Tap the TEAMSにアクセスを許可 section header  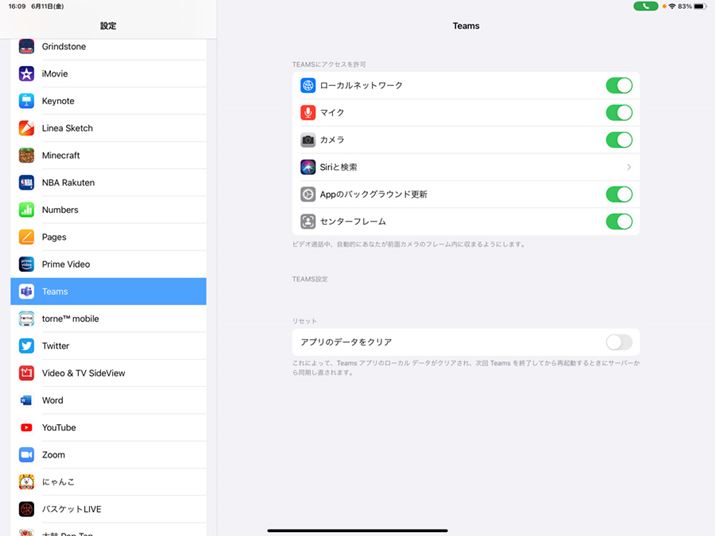[329, 64]
